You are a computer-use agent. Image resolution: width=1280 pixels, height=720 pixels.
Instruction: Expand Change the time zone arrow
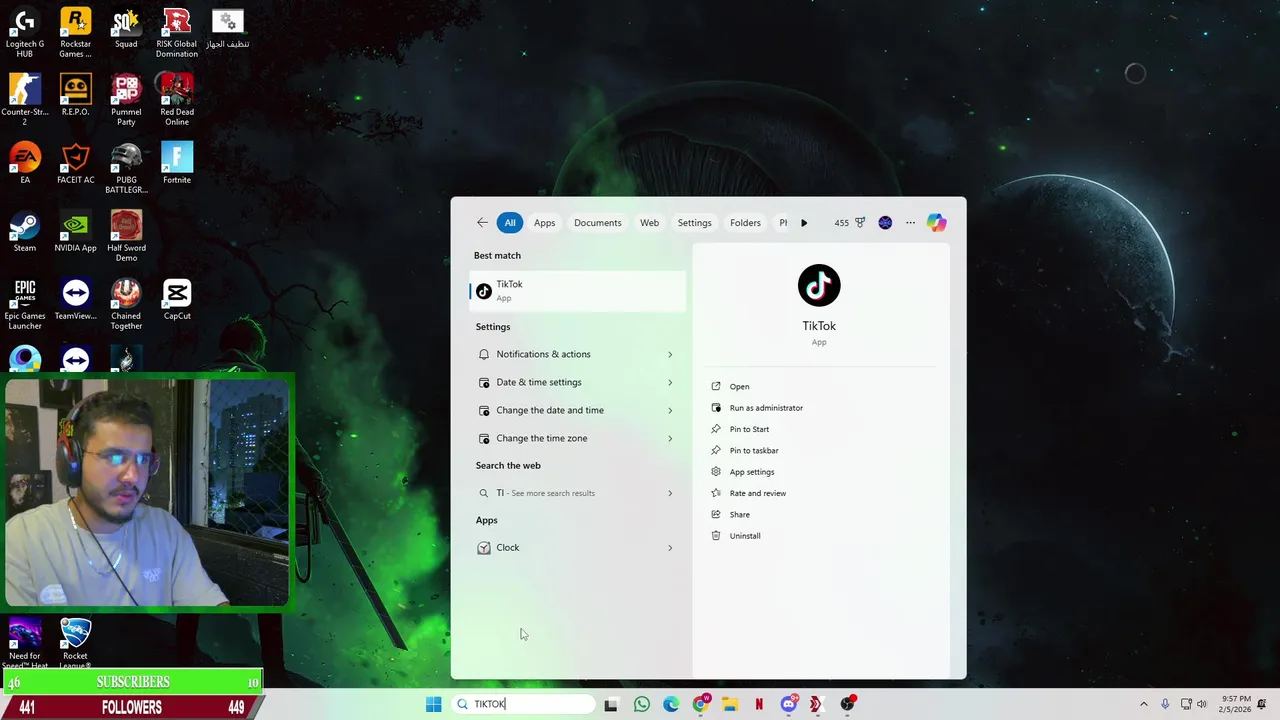tap(670, 438)
